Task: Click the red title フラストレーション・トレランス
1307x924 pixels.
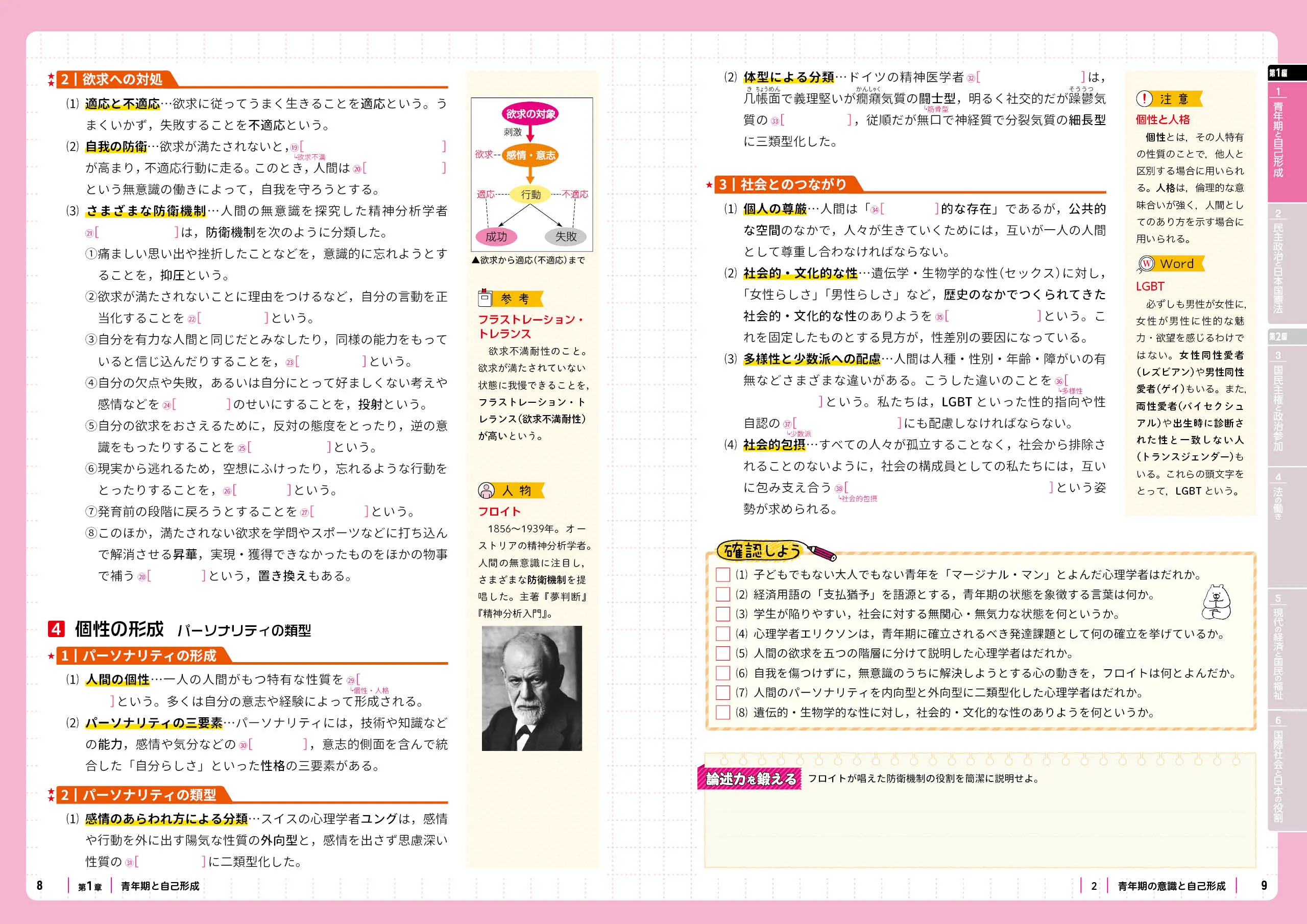Action: coord(530,326)
